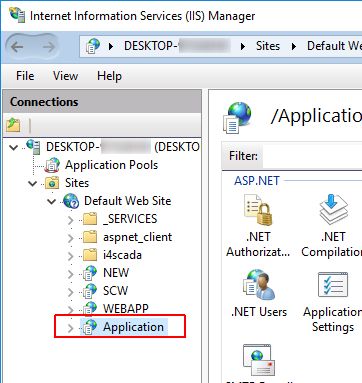
Task: Click the Sites breadcrumb in address bar
Action: (x=268, y=46)
